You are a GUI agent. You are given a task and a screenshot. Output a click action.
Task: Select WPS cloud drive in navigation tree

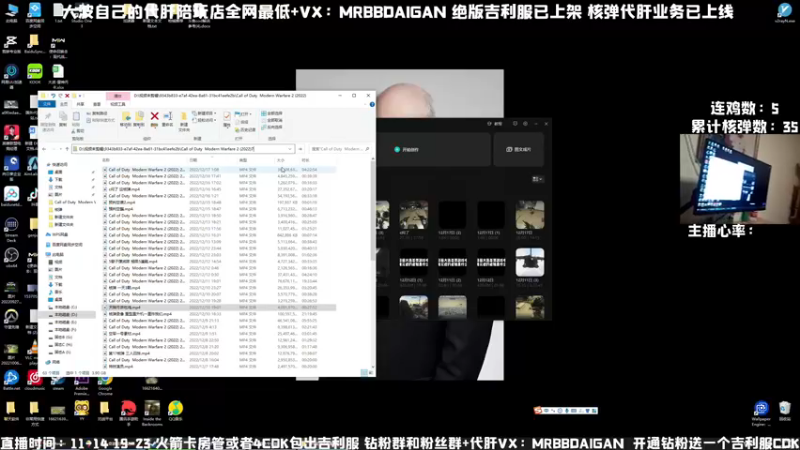click(57, 234)
